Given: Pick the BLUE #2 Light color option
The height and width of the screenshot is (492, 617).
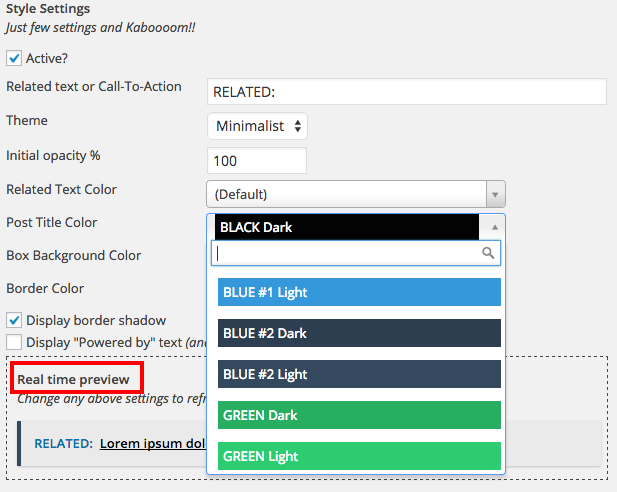Looking at the screenshot, I should coord(358,374).
